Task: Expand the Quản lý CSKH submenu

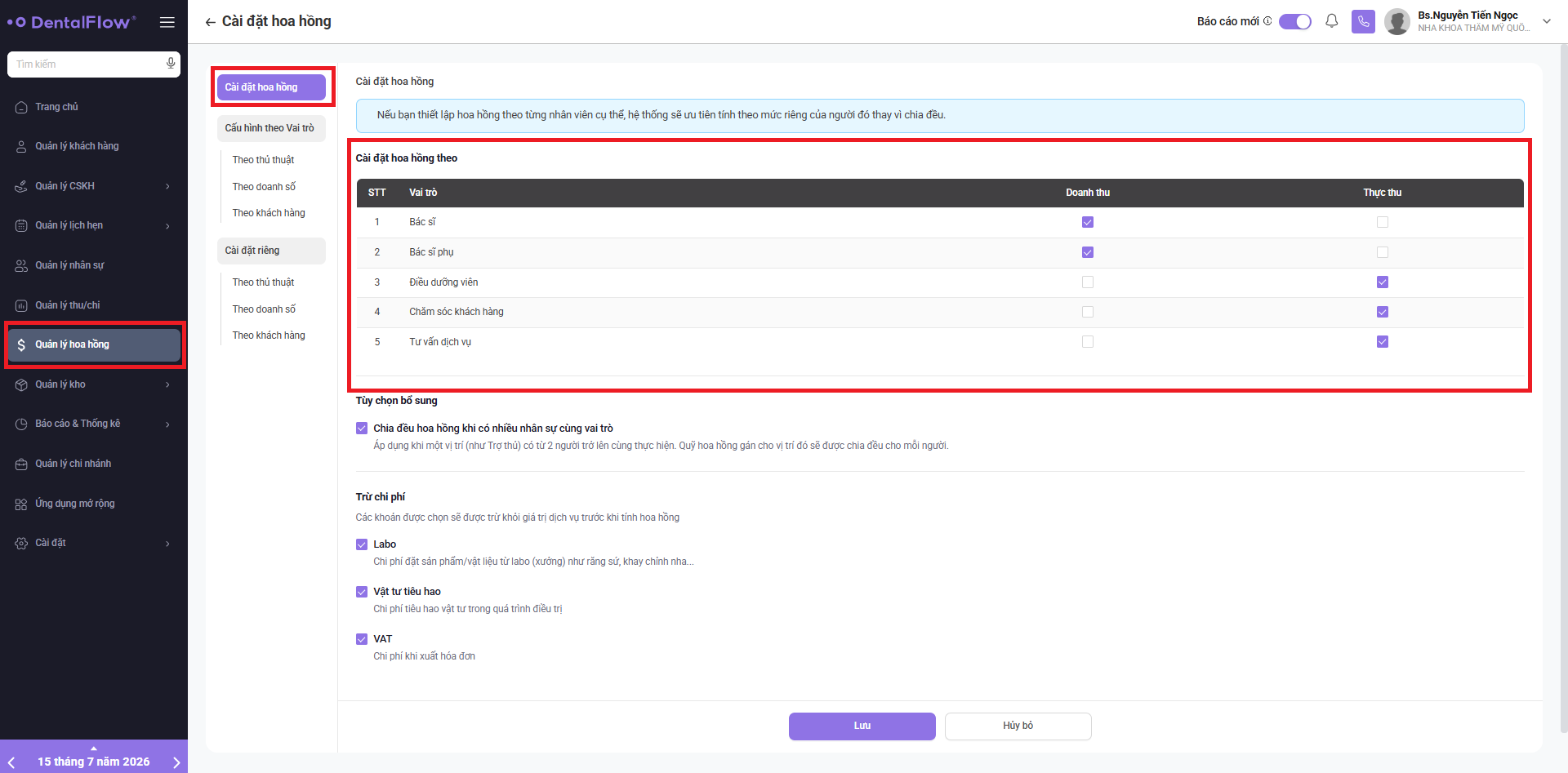Action: point(167,186)
